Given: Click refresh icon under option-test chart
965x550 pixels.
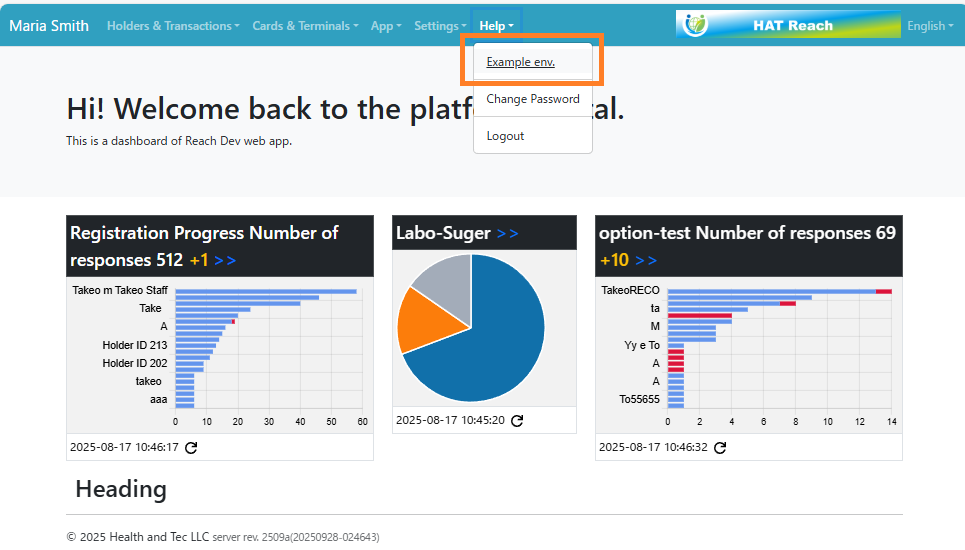Looking at the screenshot, I should point(720,447).
